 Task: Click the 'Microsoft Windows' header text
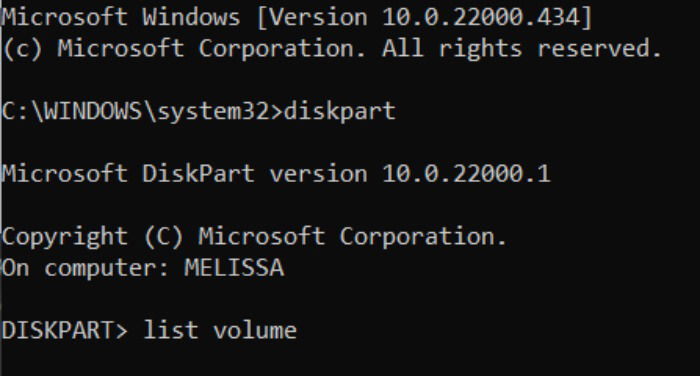(x=121, y=17)
